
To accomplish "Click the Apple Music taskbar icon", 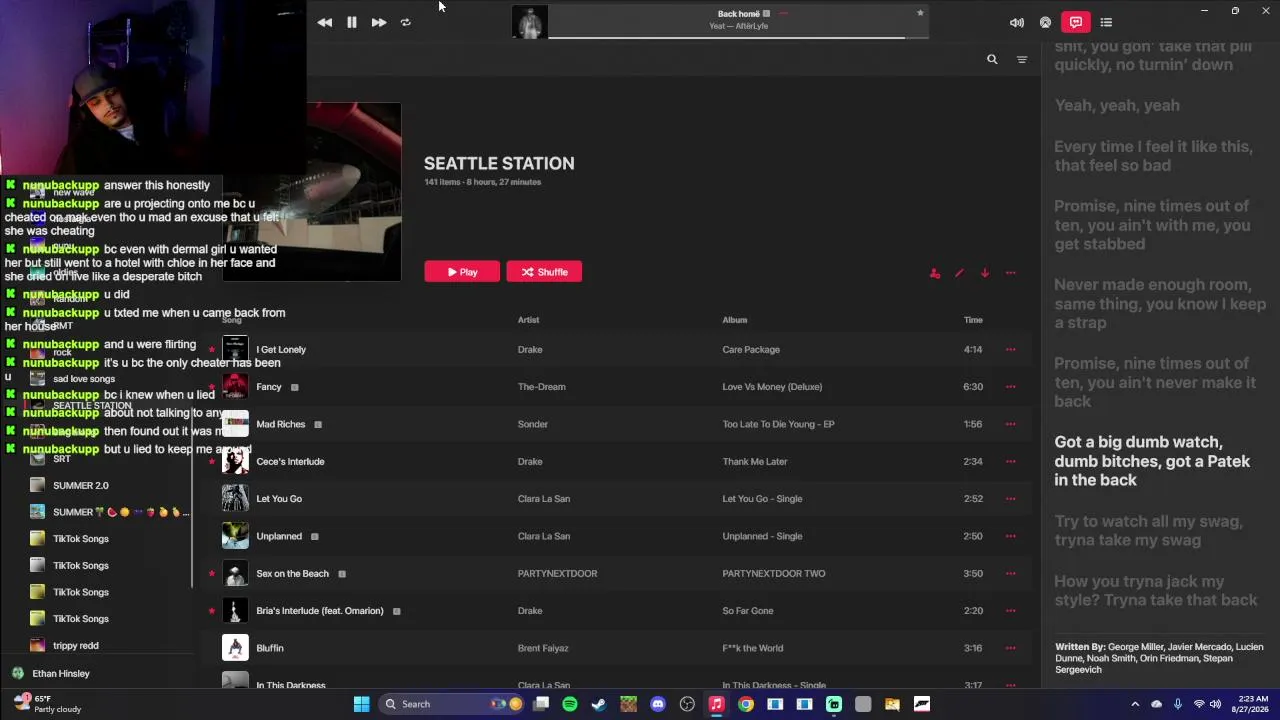I will 716,704.
